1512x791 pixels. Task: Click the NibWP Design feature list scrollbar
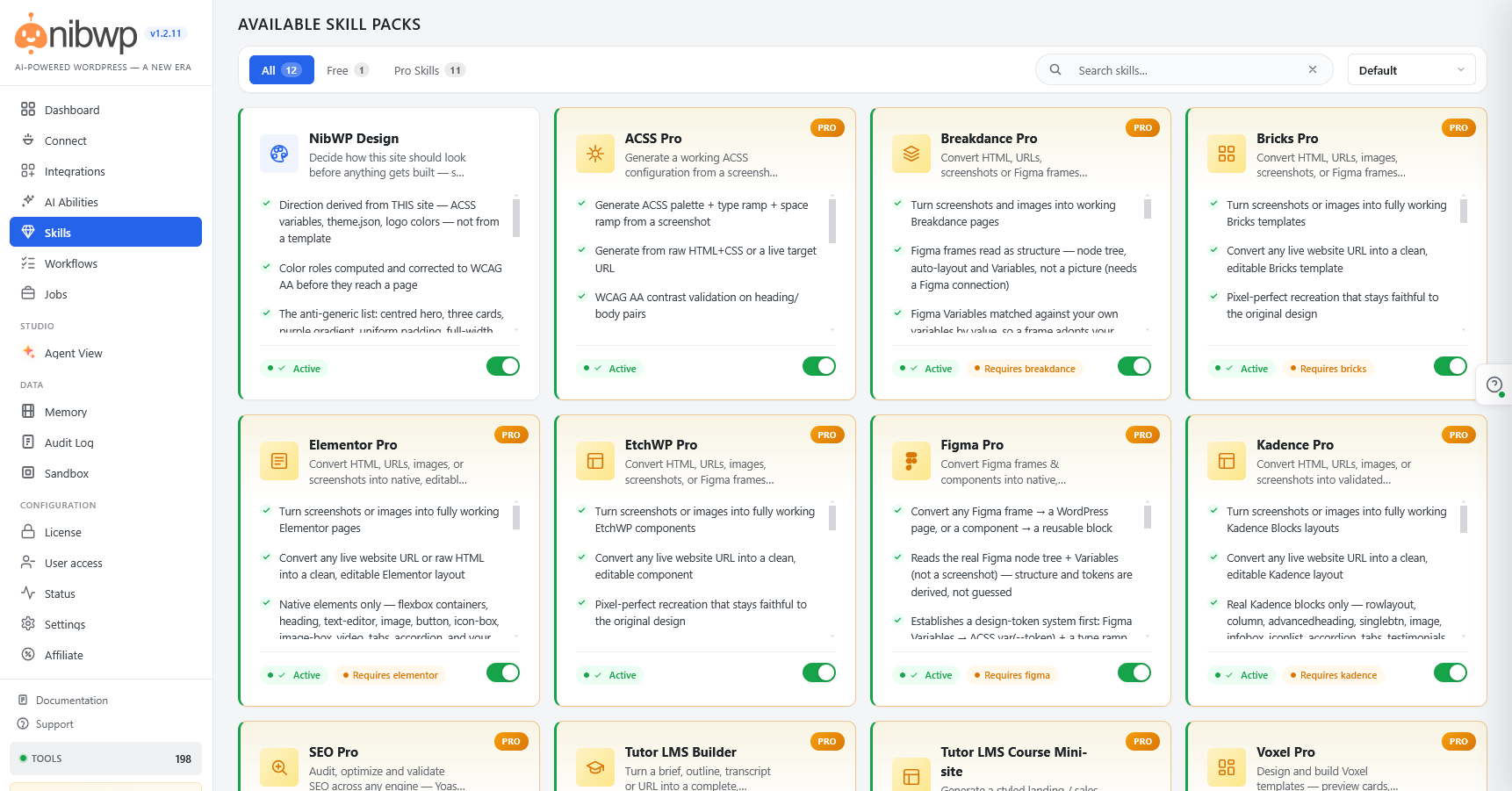[516, 218]
